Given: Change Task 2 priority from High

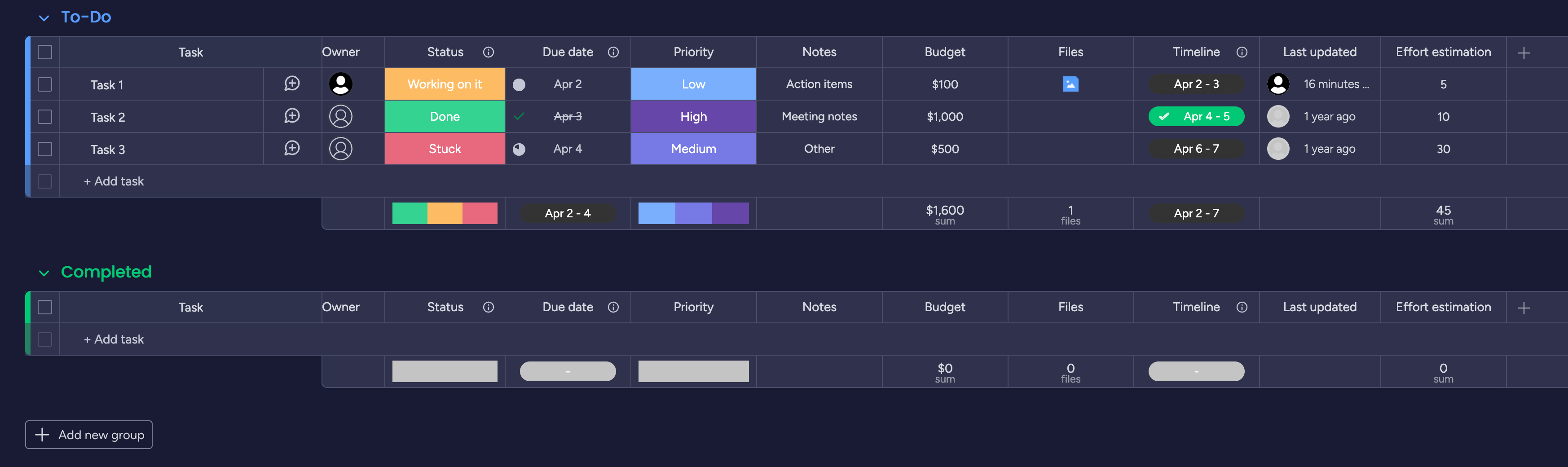Looking at the screenshot, I should point(693,116).
